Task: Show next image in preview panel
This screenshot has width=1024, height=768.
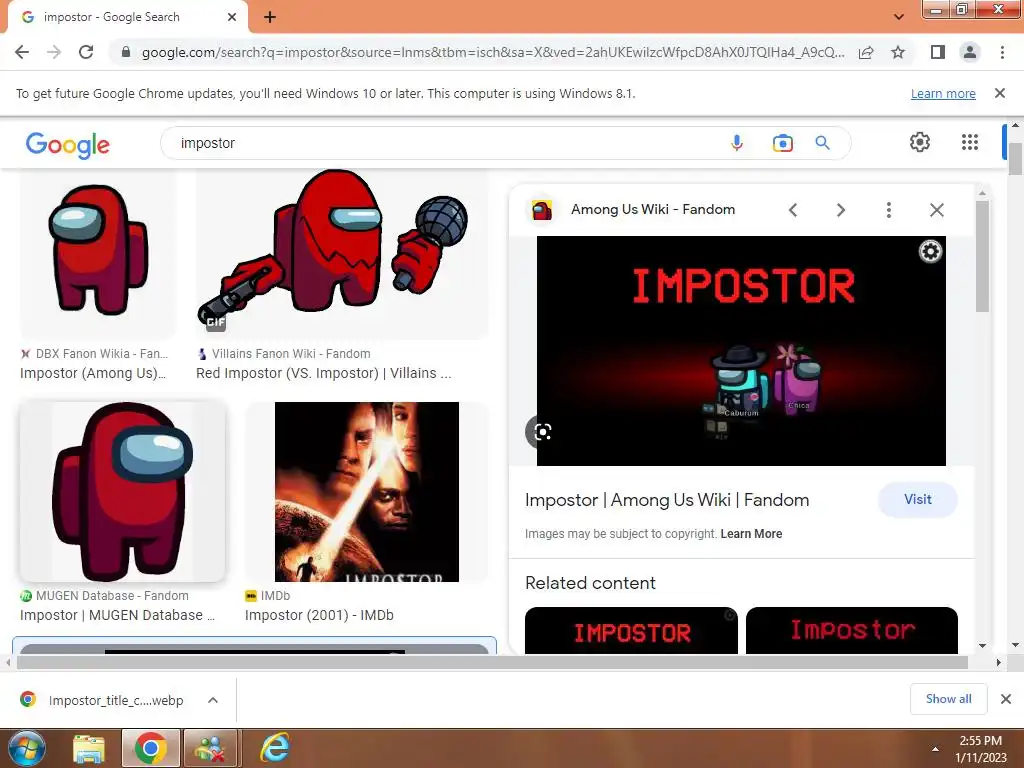Action: tap(840, 210)
